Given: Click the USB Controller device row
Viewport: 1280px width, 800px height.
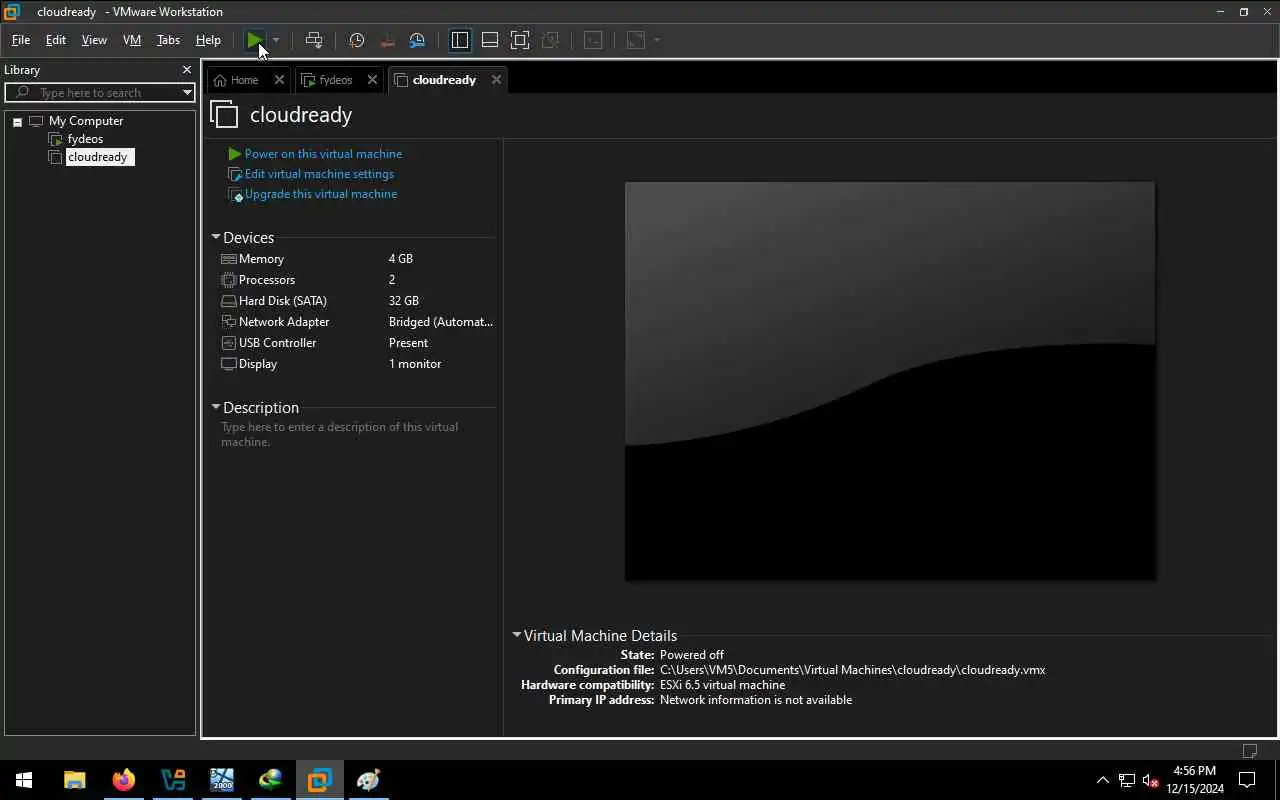Looking at the screenshot, I should [356, 343].
